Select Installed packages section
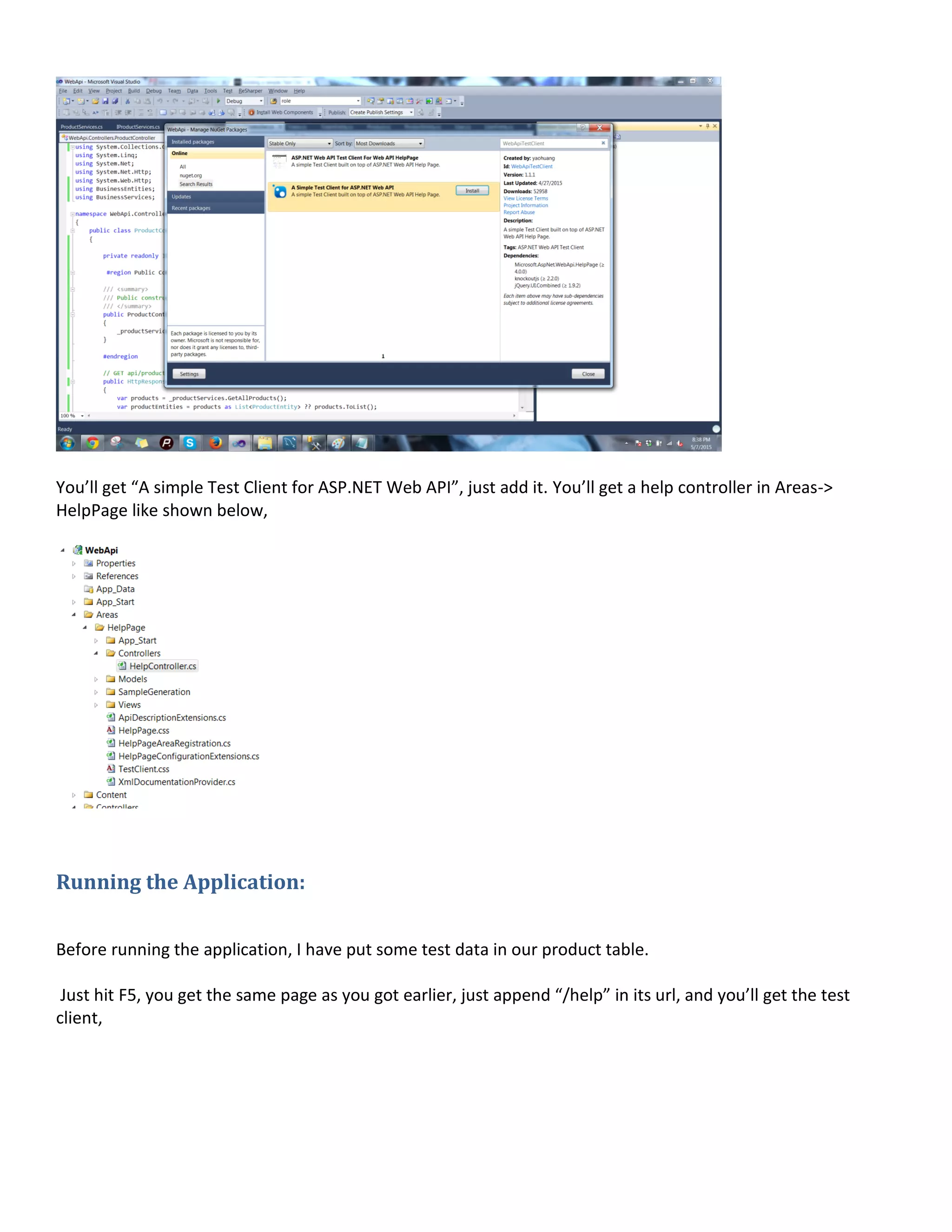Viewport: 952px width, 1232px height. tap(216, 142)
